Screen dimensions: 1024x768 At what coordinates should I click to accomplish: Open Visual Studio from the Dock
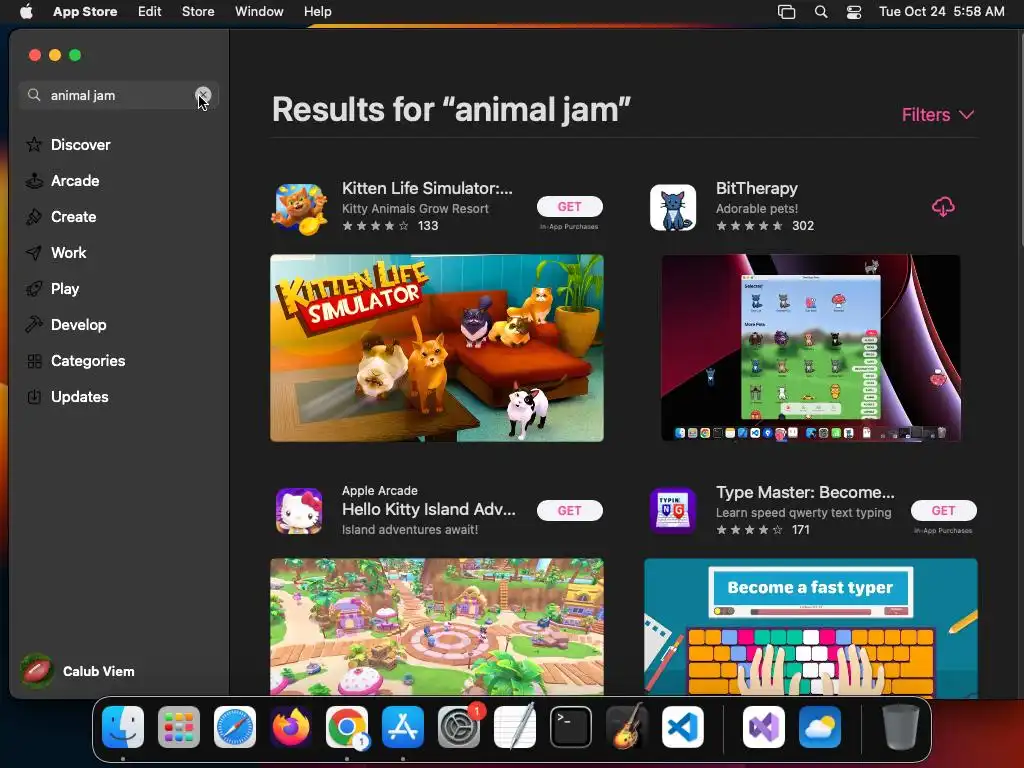[763, 727]
